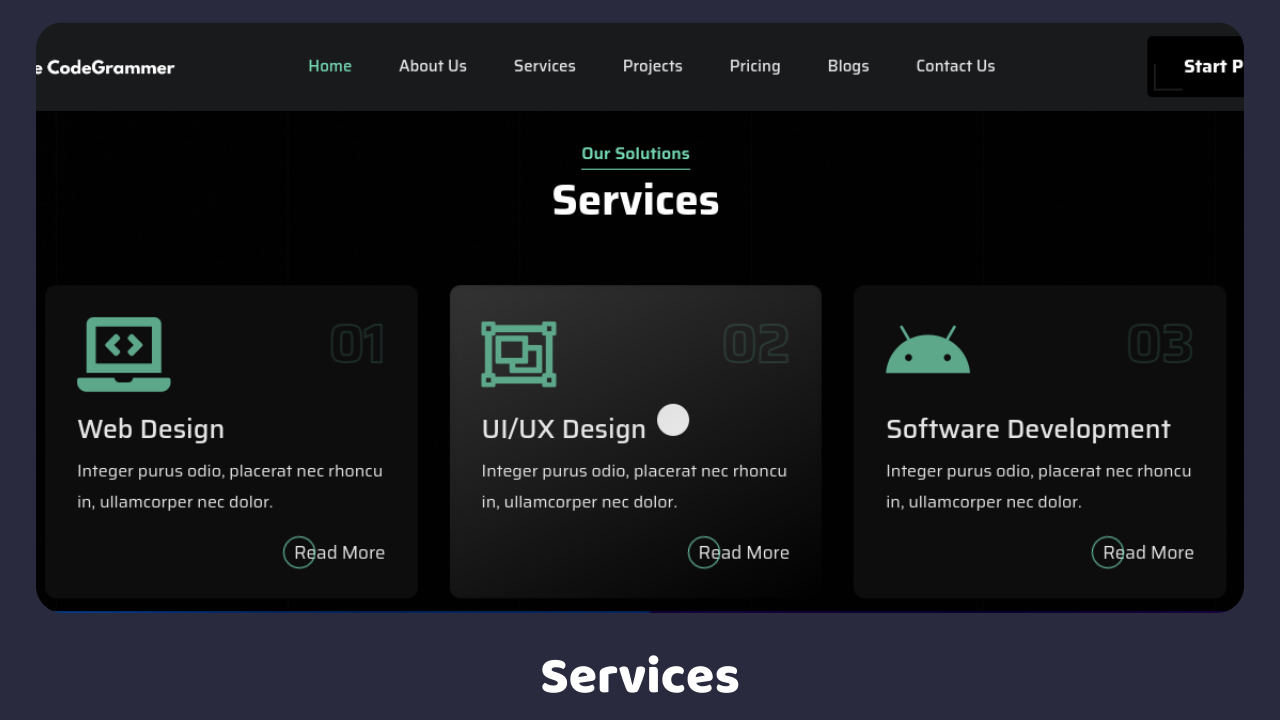Click the number 02 badge on UI/UX Design card
The image size is (1280, 720).
coord(756,343)
